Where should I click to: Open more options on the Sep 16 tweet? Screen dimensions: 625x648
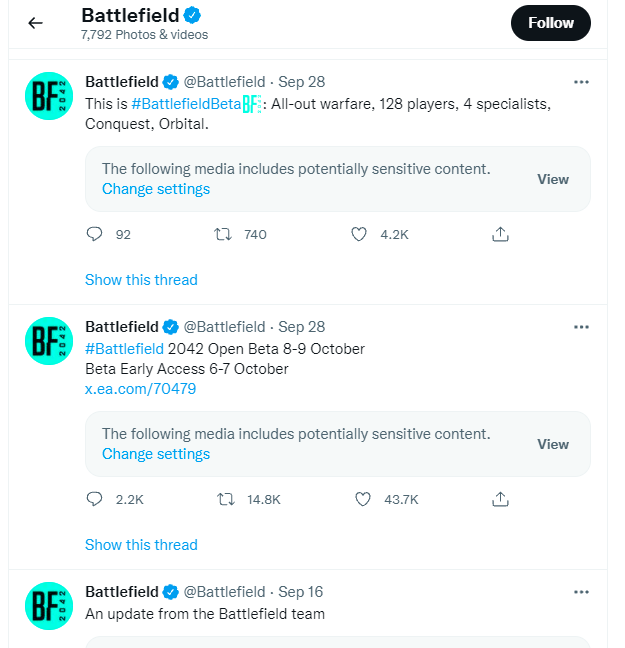click(581, 592)
